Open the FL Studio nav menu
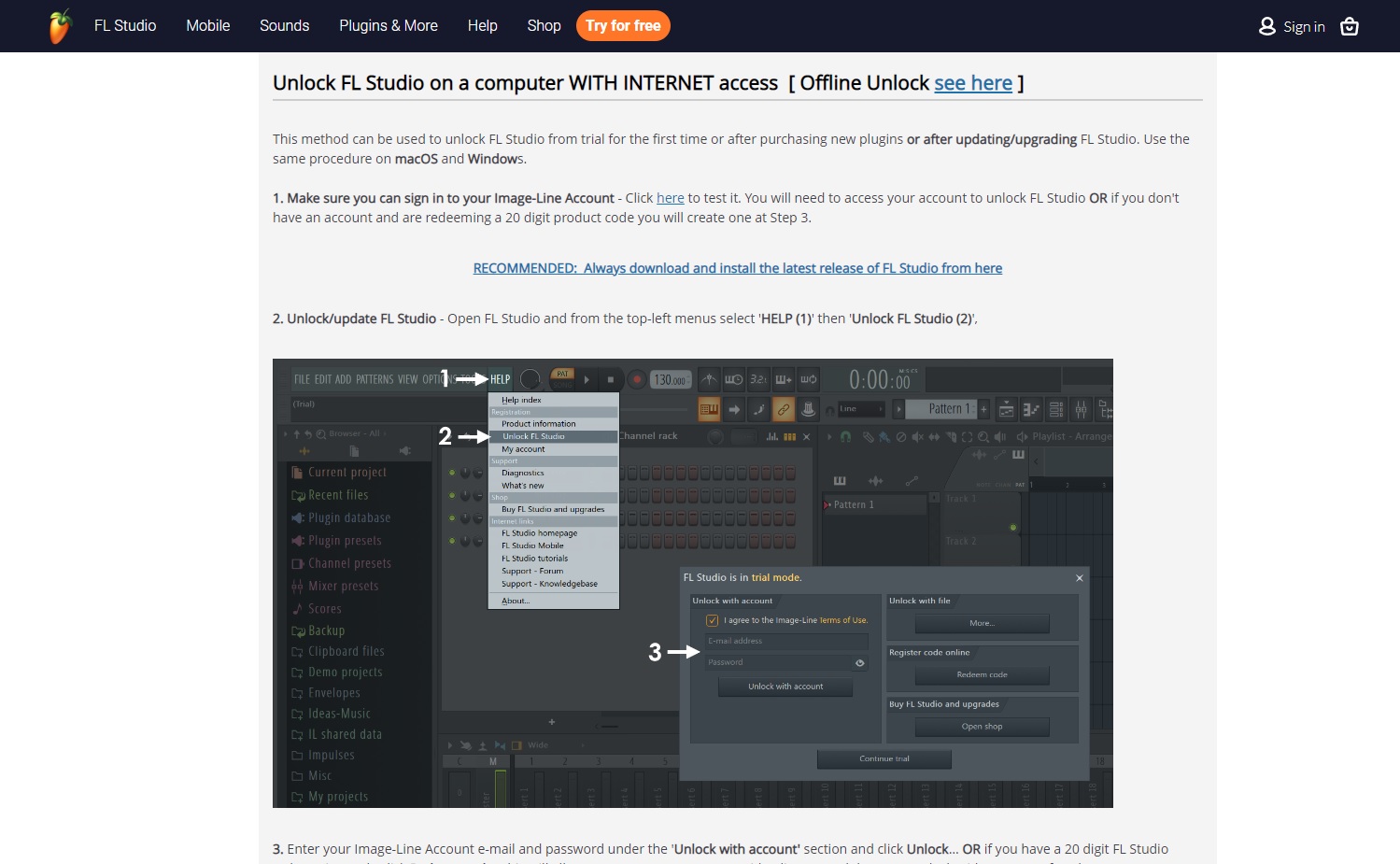Screen dimensions: 1400x864 click(125, 26)
